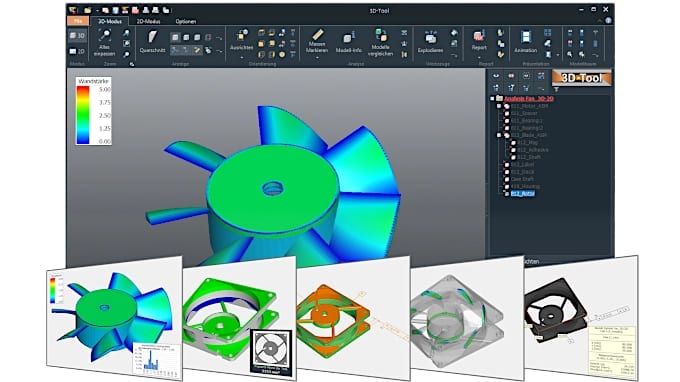Activate the Explodieren explode tool
Image resolution: width=680 pixels, height=382 pixels.
coord(430,42)
